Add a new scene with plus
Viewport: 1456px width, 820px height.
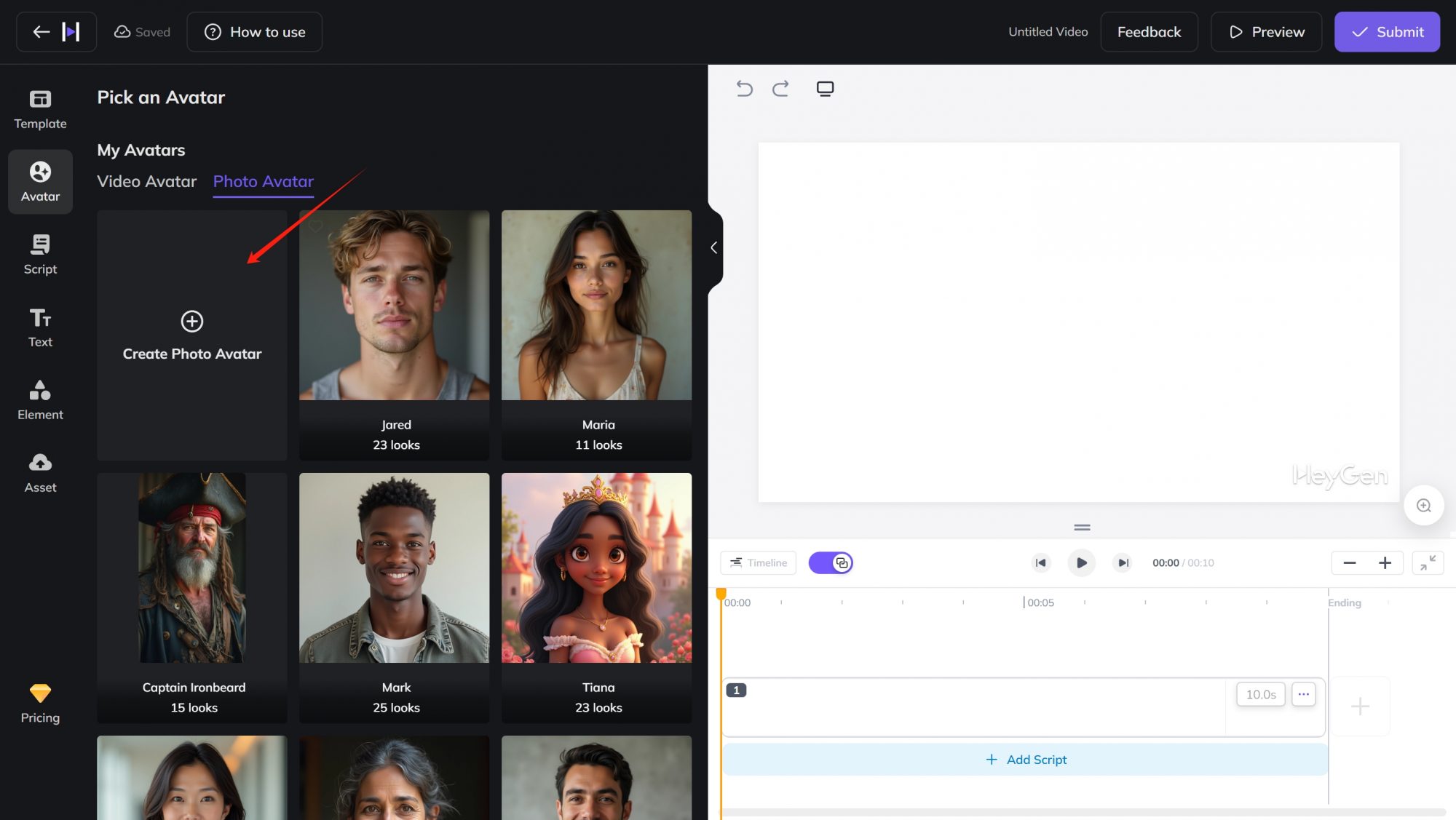(x=1360, y=706)
